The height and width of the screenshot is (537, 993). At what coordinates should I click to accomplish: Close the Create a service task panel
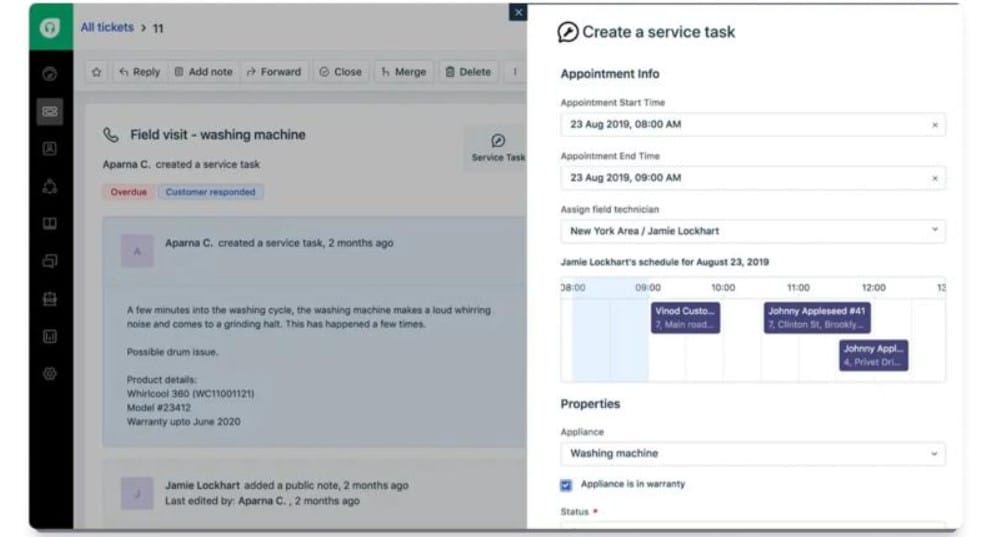coord(518,12)
